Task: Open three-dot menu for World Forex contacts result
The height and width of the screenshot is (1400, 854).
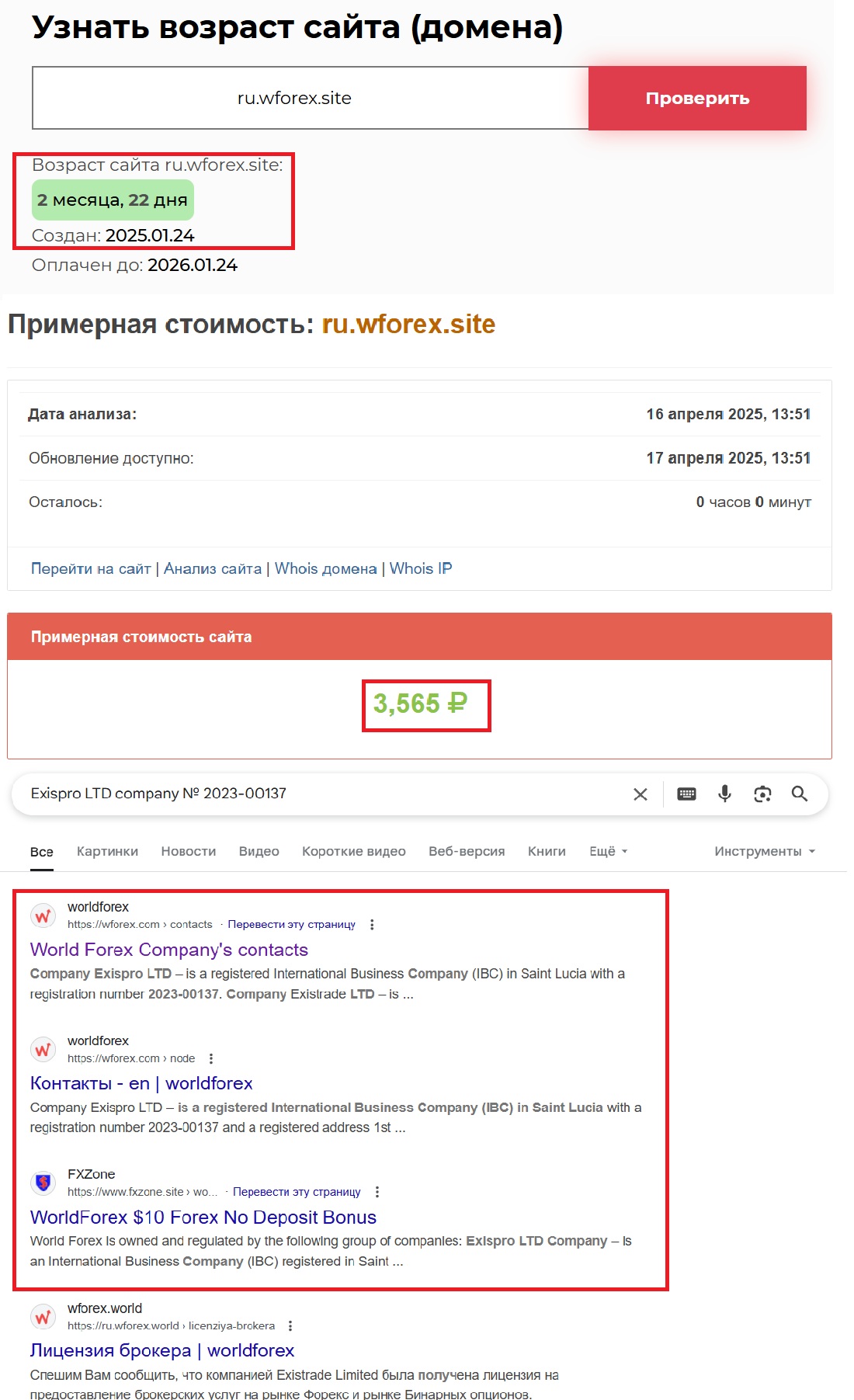Action: coord(372,925)
